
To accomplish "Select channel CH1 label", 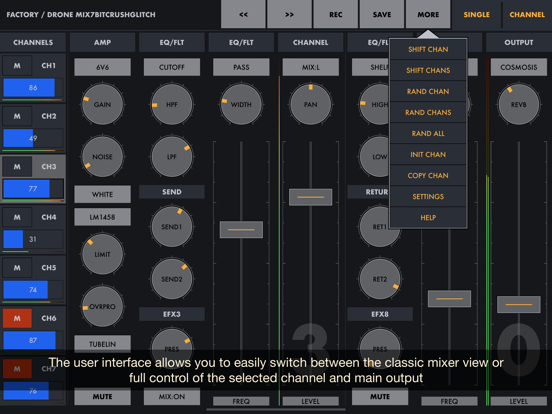I will pos(49,65).
